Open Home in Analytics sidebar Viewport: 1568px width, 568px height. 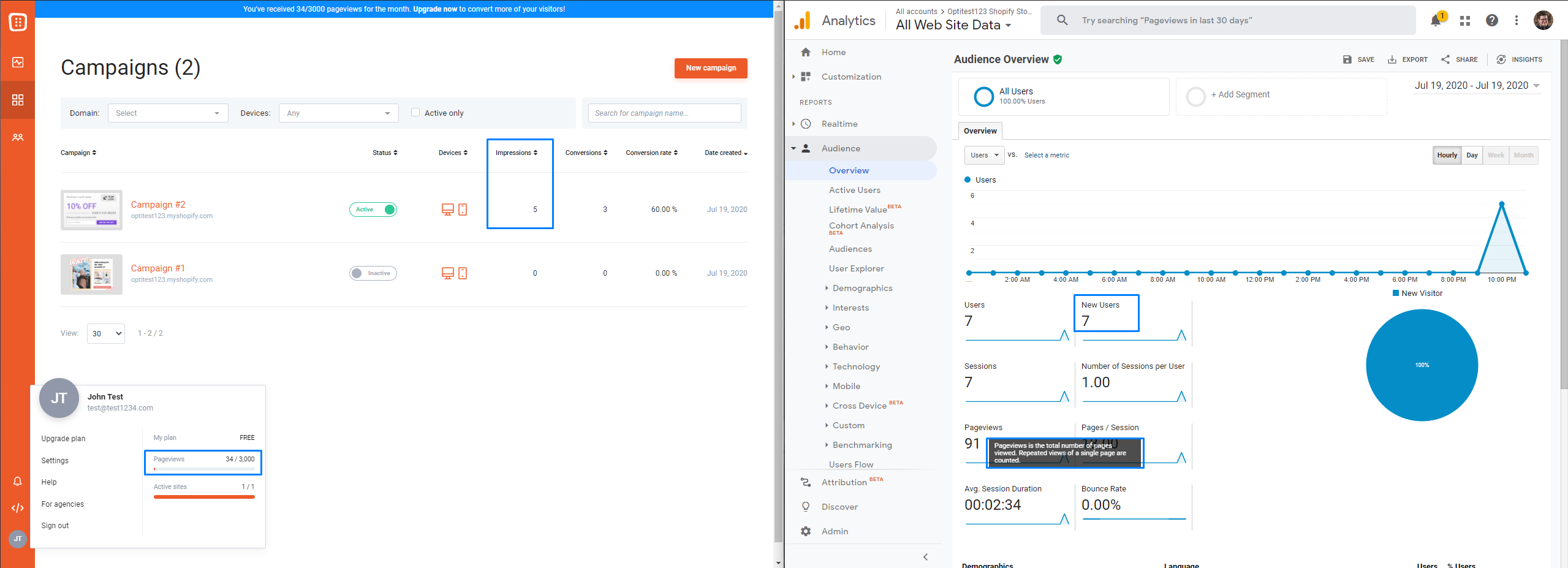tap(833, 52)
